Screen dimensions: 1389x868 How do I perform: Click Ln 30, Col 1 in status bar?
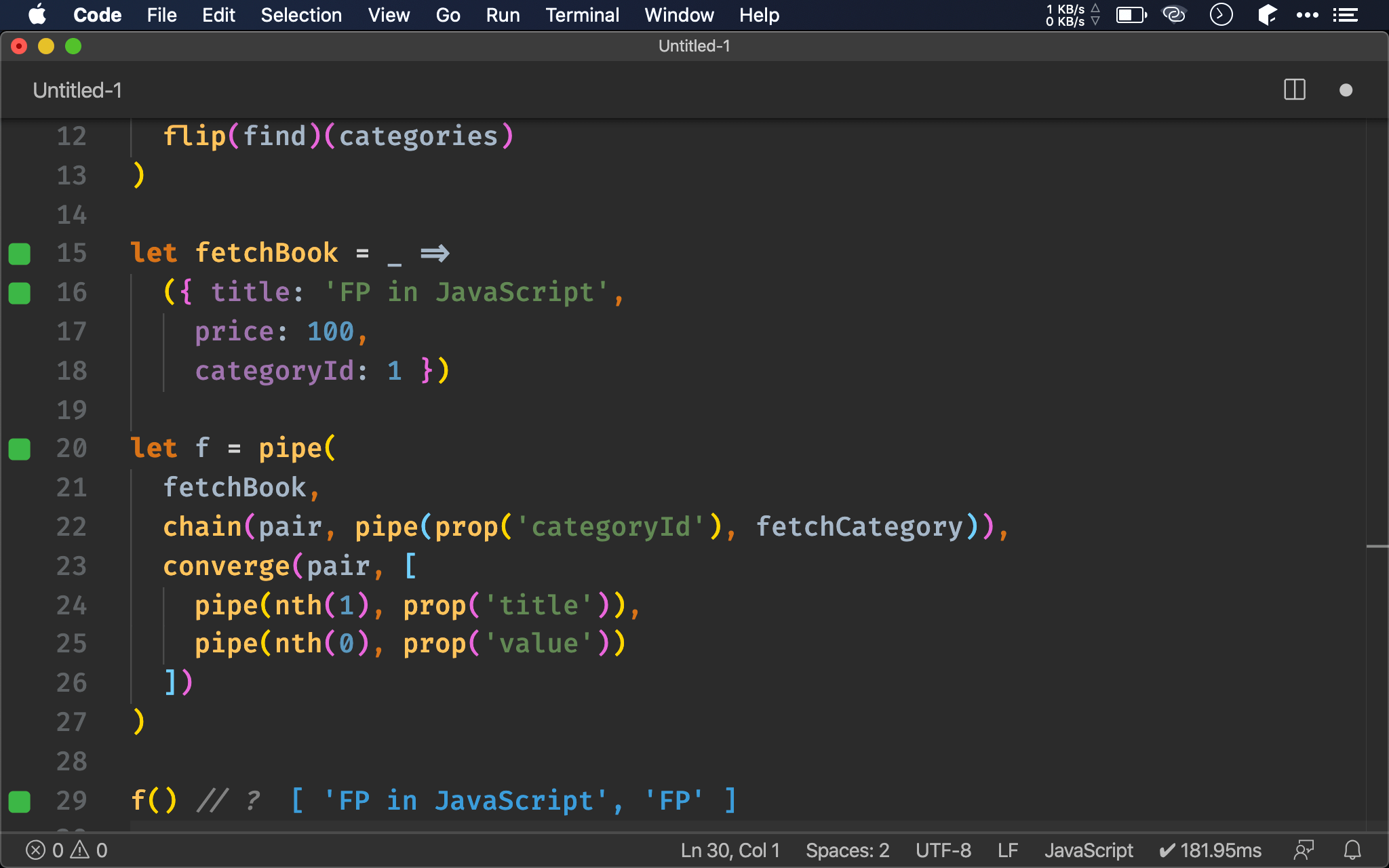click(730, 850)
